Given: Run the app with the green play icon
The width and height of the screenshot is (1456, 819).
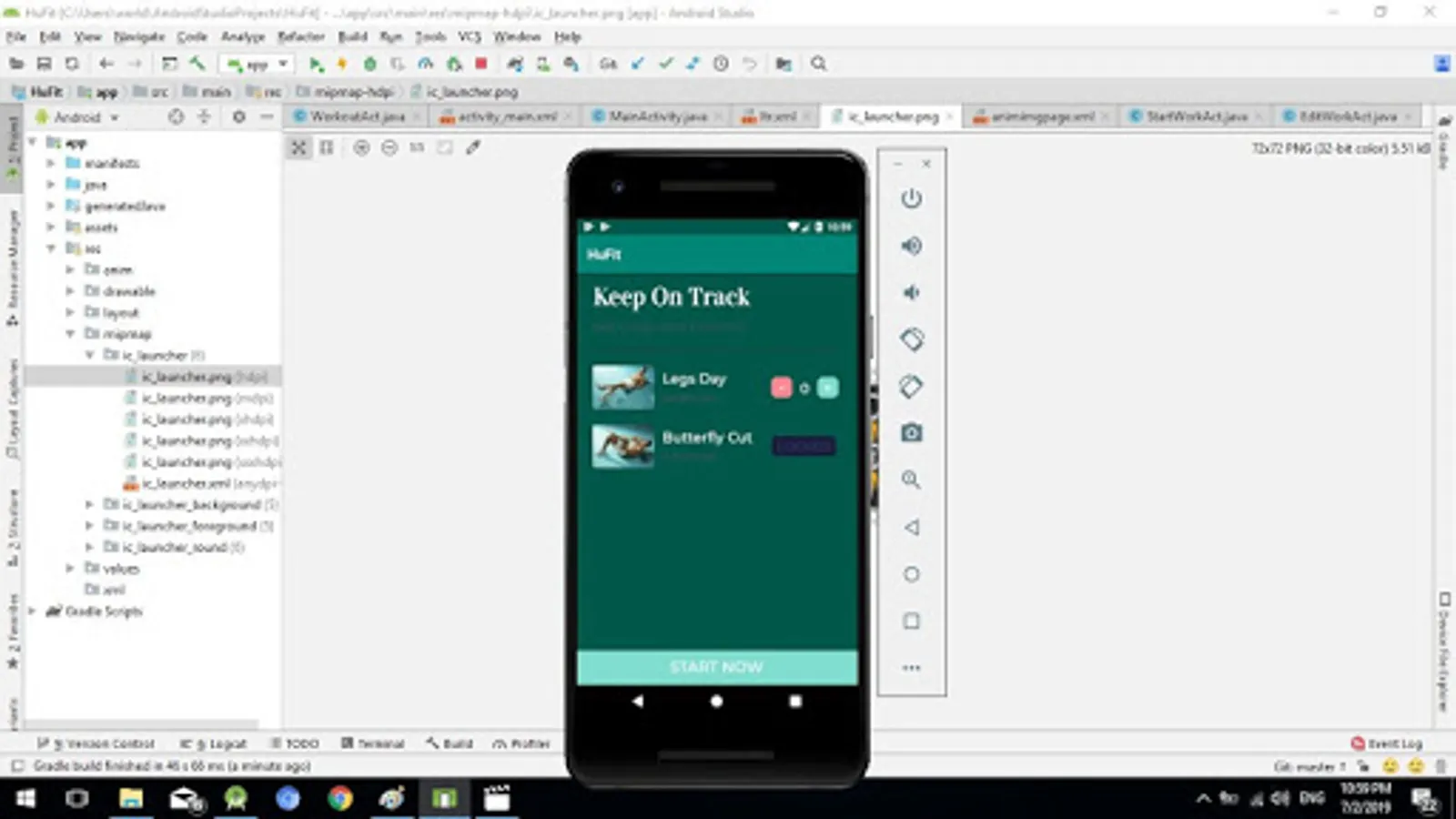Looking at the screenshot, I should tap(316, 64).
